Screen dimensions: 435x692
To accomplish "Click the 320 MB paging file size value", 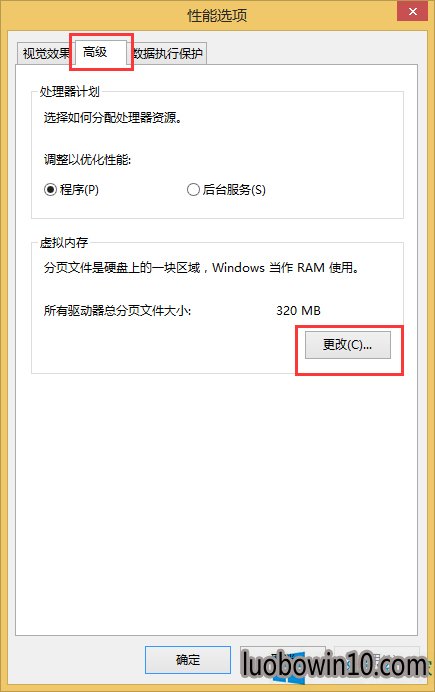I will tap(298, 311).
